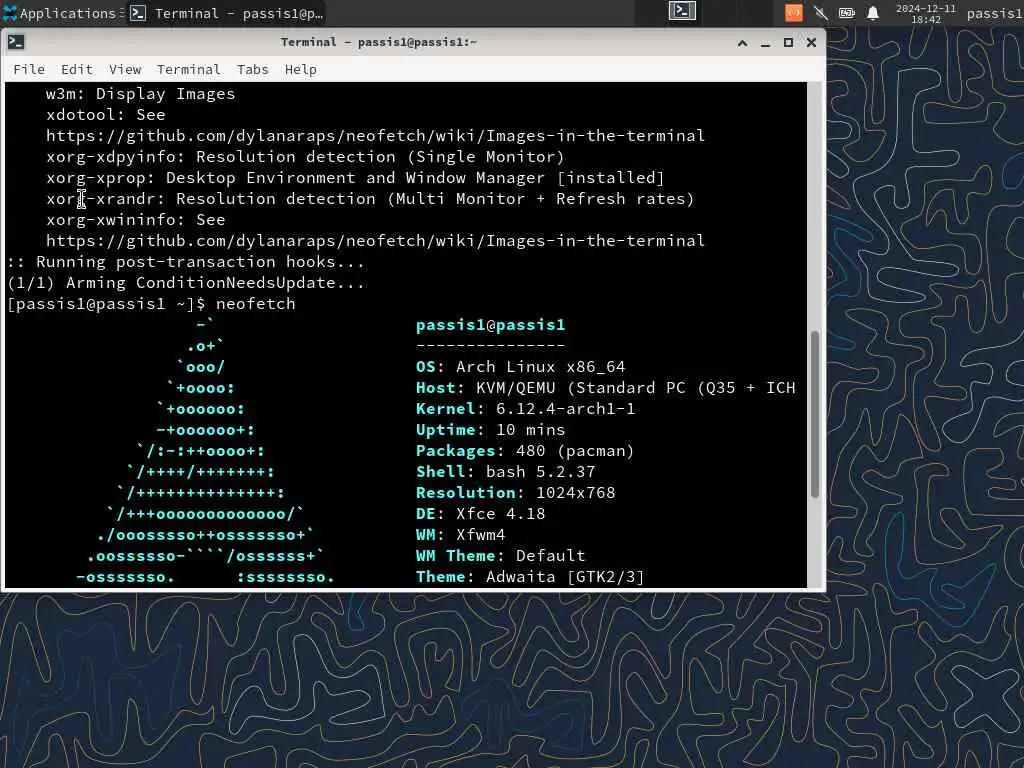
Task: Click the 'w3m: Display Images' line
Action: [140, 94]
